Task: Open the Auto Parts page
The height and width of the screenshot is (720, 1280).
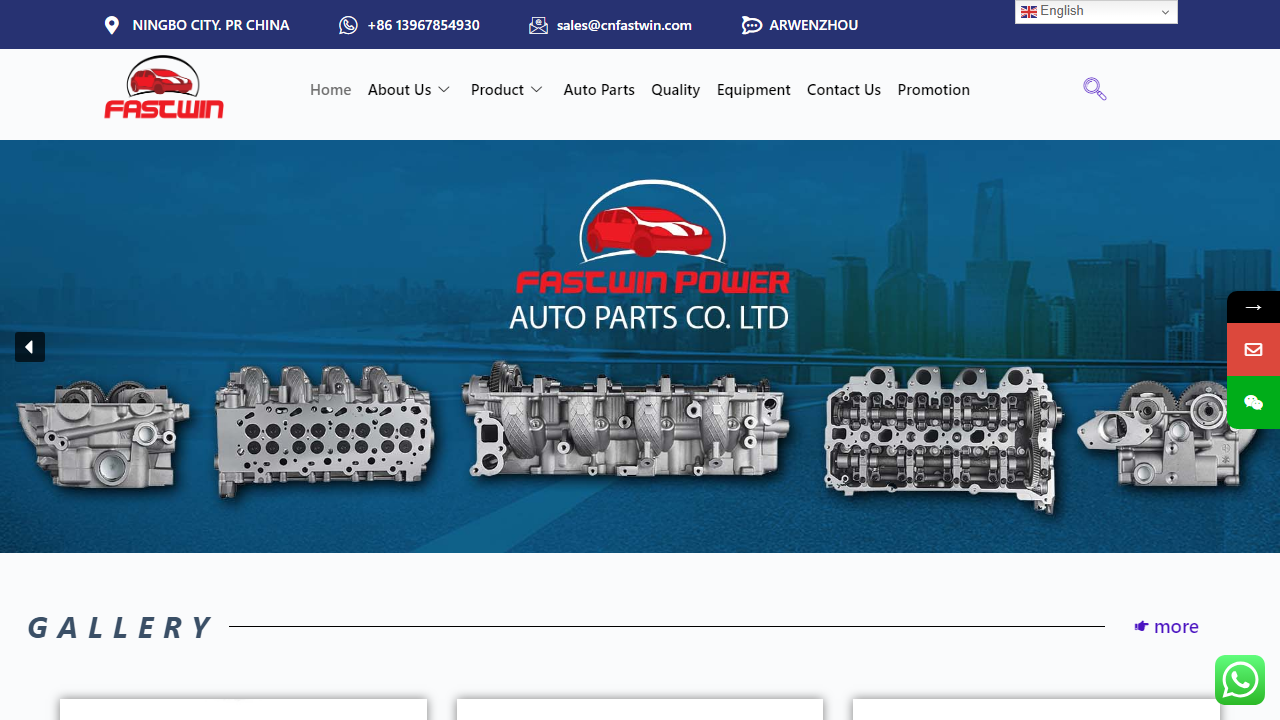Action: (x=599, y=90)
